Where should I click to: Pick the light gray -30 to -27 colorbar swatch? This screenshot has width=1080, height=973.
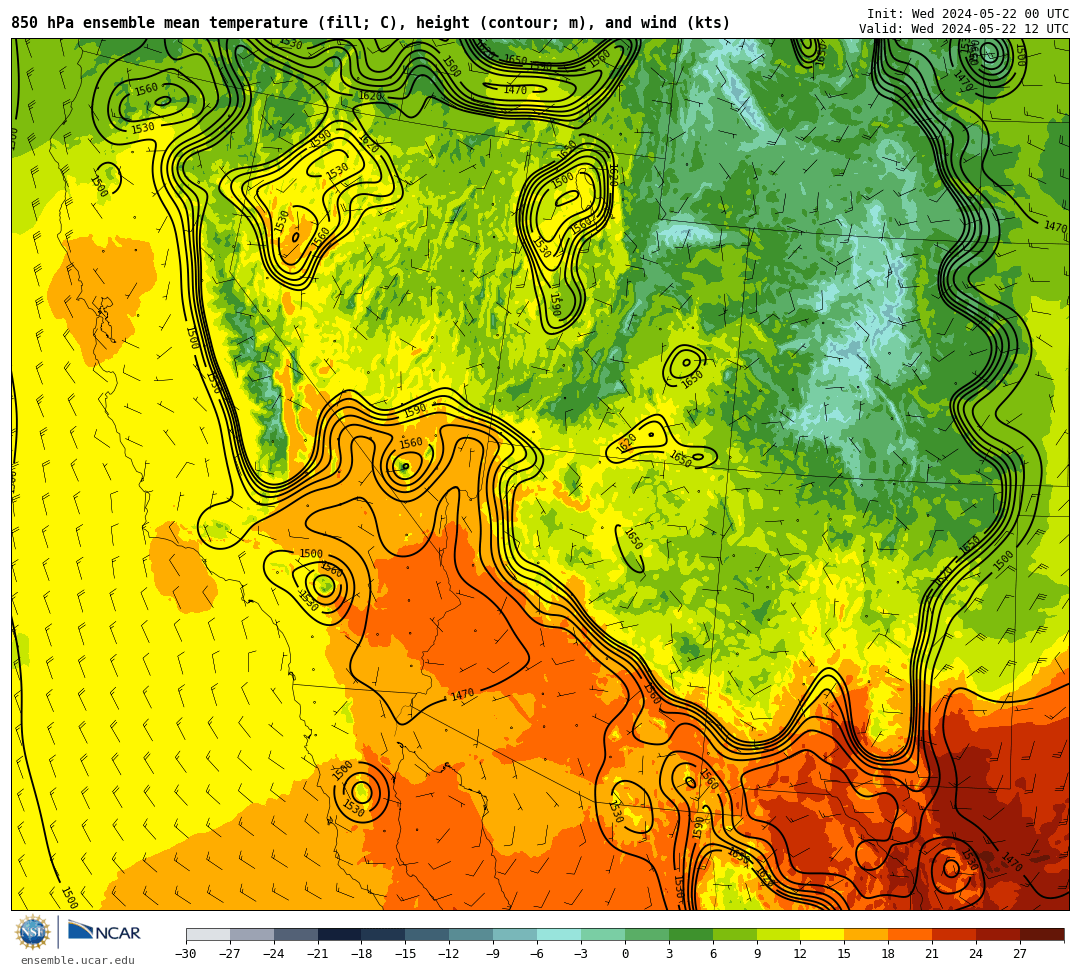coord(208,934)
